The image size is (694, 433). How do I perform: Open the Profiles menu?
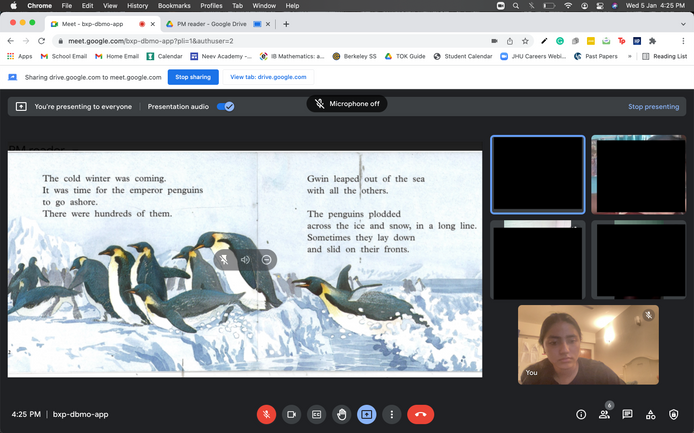212,6
